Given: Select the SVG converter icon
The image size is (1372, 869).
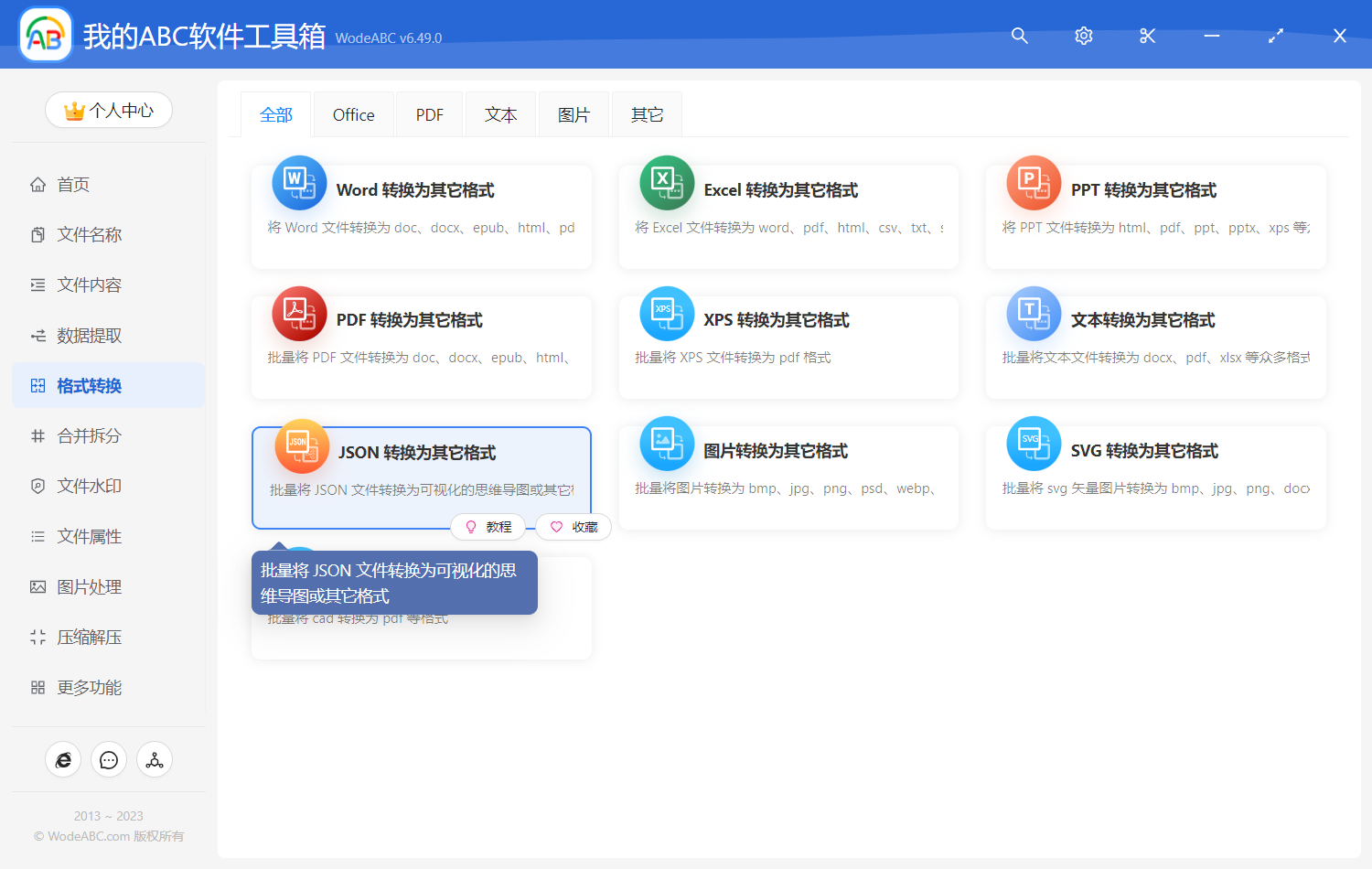Looking at the screenshot, I should (x=1034, y=443).
